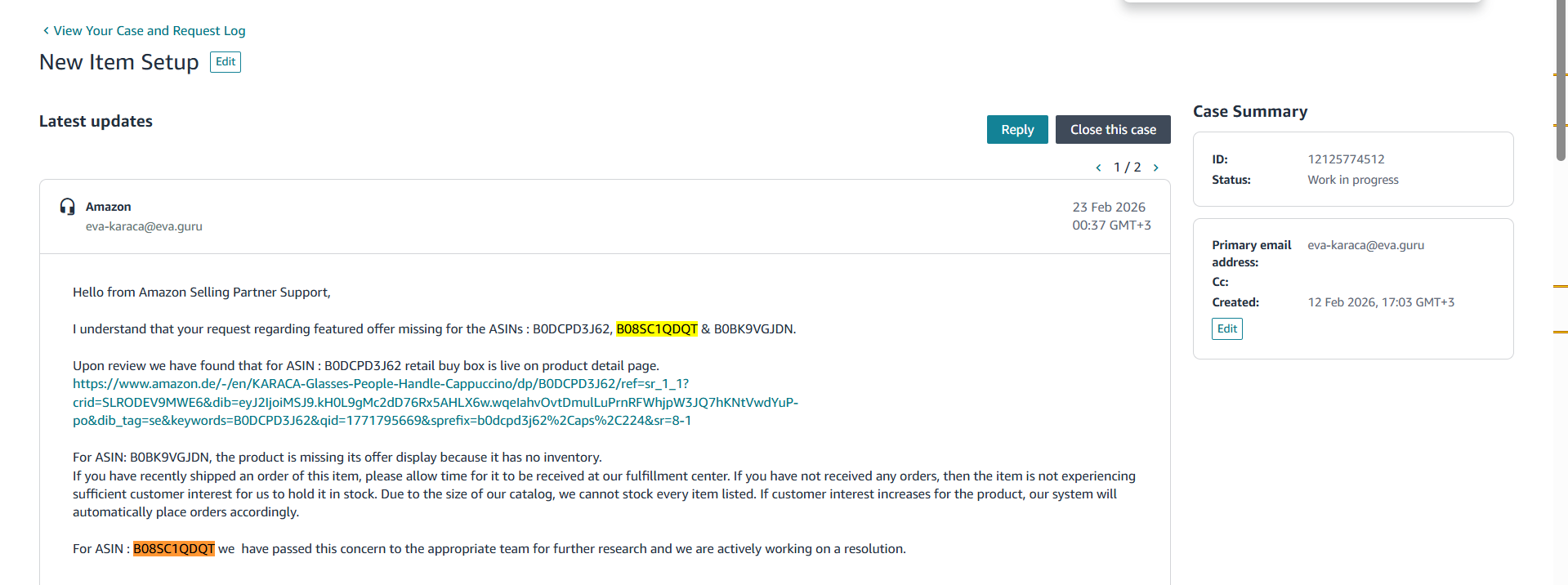1568x585 pixels.
Task: Click the Amazon sender name
Action: click(x=109, y=207)
